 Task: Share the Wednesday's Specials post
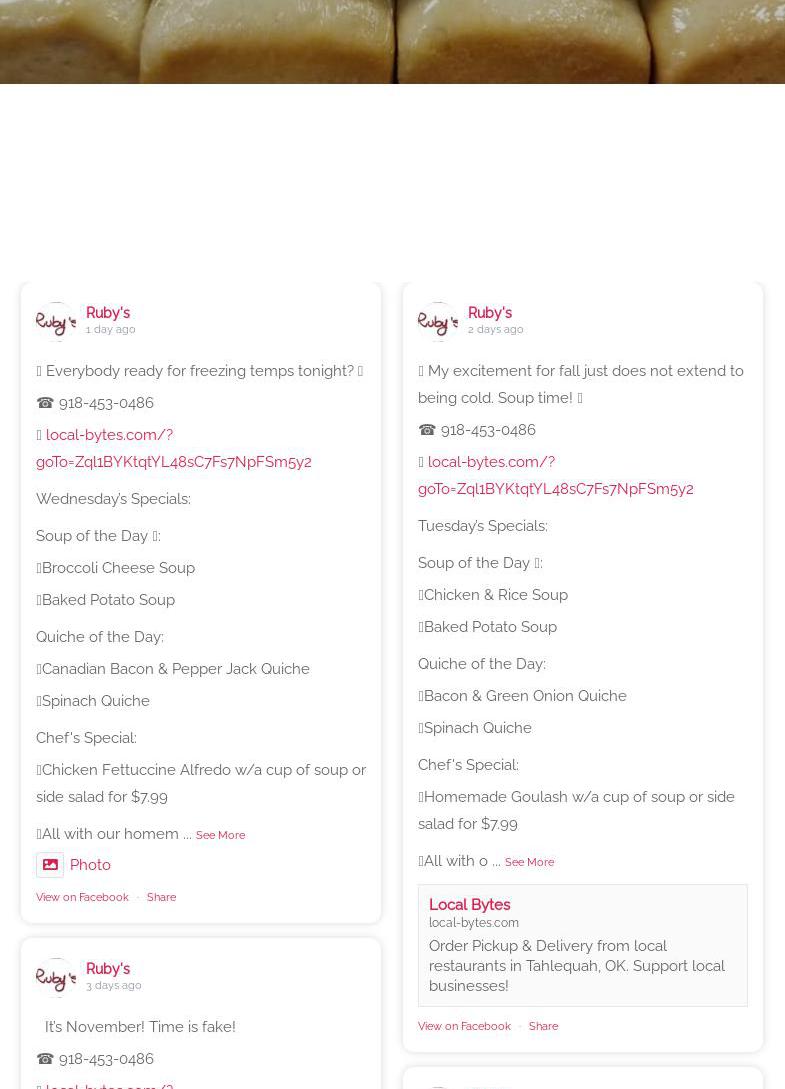[161, 897]
